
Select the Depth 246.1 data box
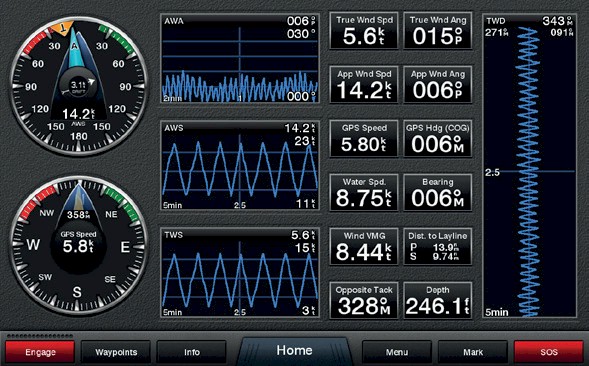(438, 301)
